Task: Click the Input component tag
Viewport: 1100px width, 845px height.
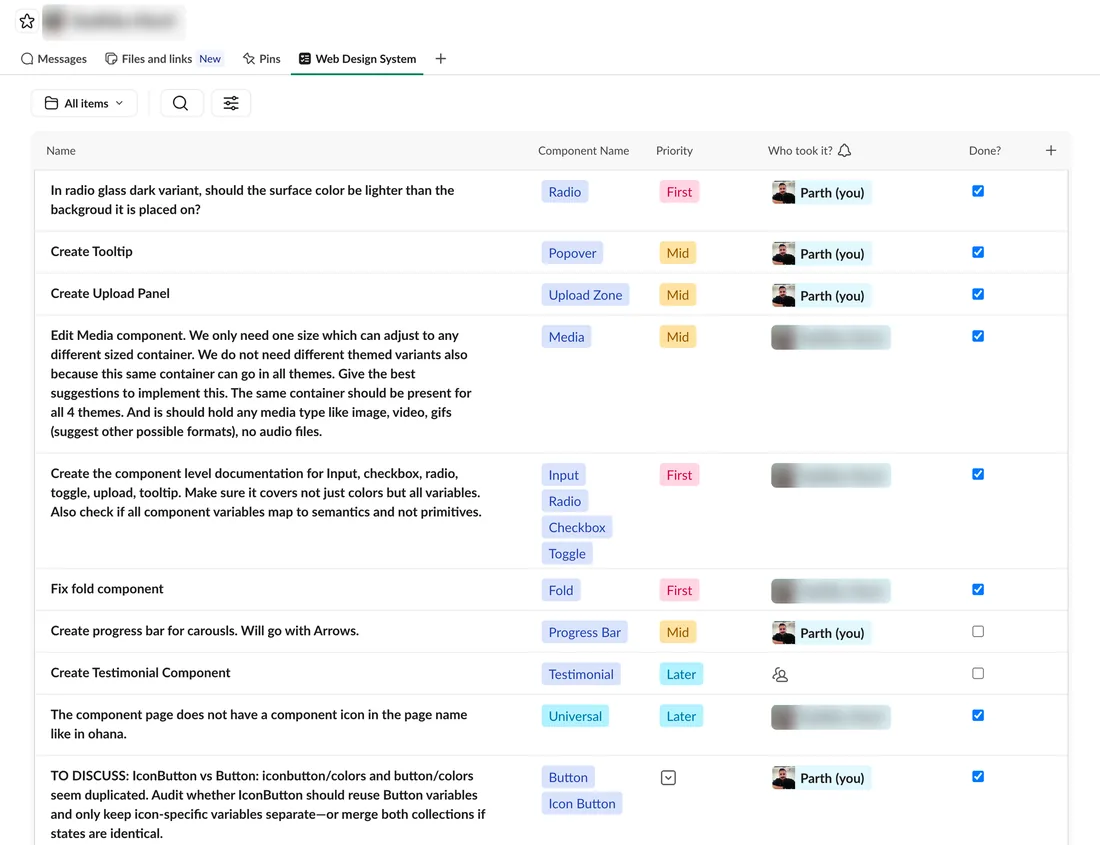Action: tap(563, 475)
